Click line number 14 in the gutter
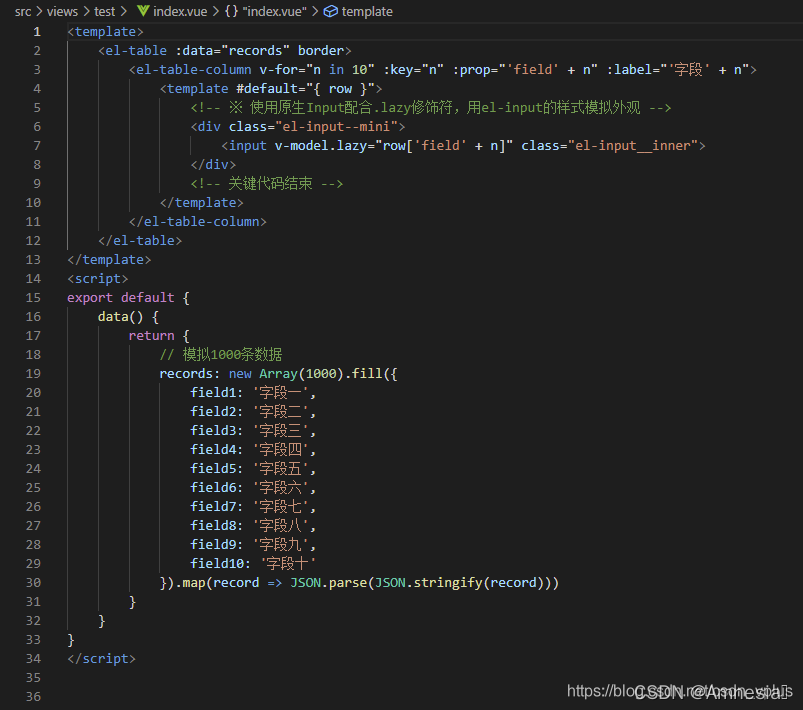 click(33, 279)
